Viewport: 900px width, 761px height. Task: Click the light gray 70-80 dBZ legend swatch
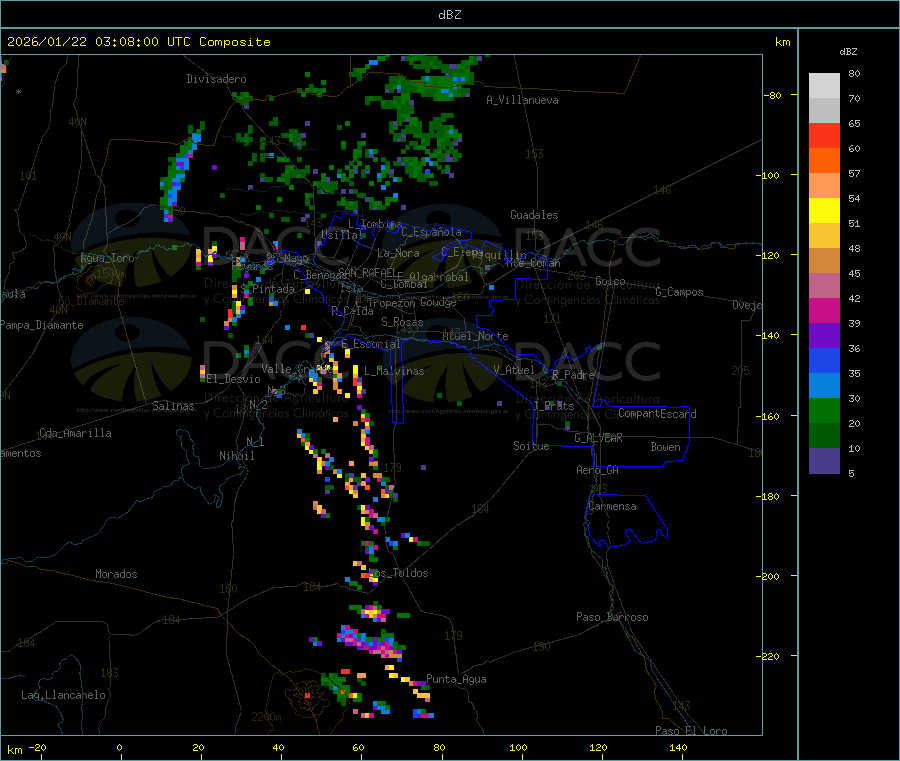(824, 86)
